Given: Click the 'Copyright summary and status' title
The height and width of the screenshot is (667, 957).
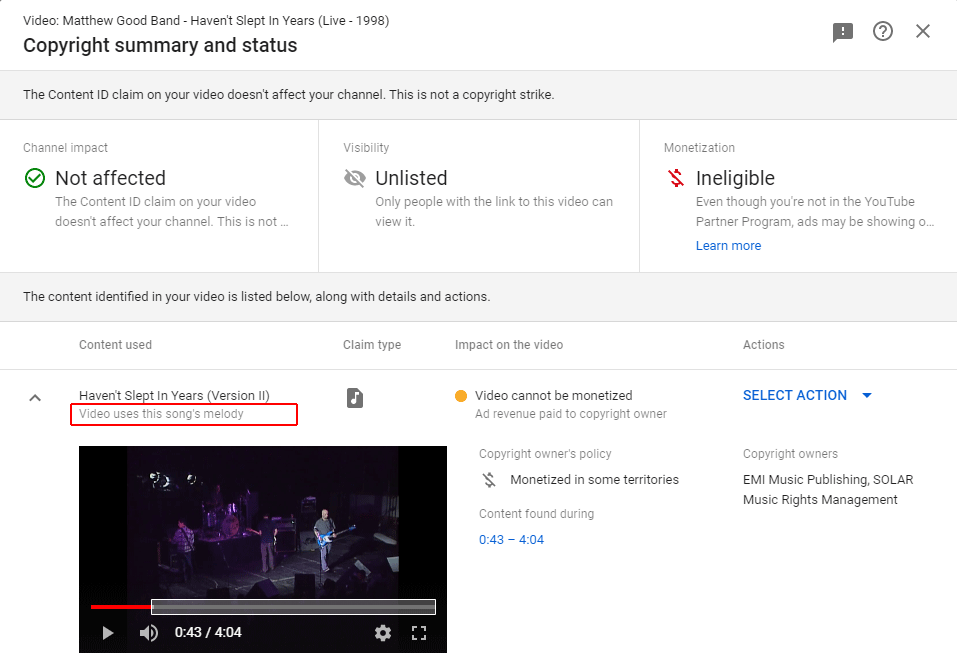Looking at the screenshot, I should tap(160, 45).
